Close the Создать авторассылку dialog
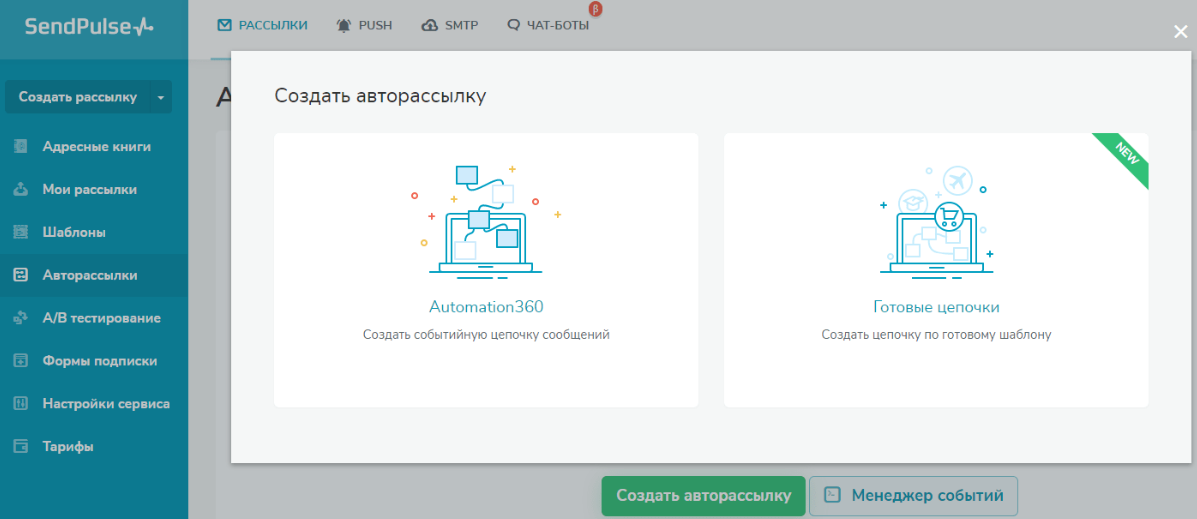The height and width of the screenshot is (519, 1197). point(1180,32)
